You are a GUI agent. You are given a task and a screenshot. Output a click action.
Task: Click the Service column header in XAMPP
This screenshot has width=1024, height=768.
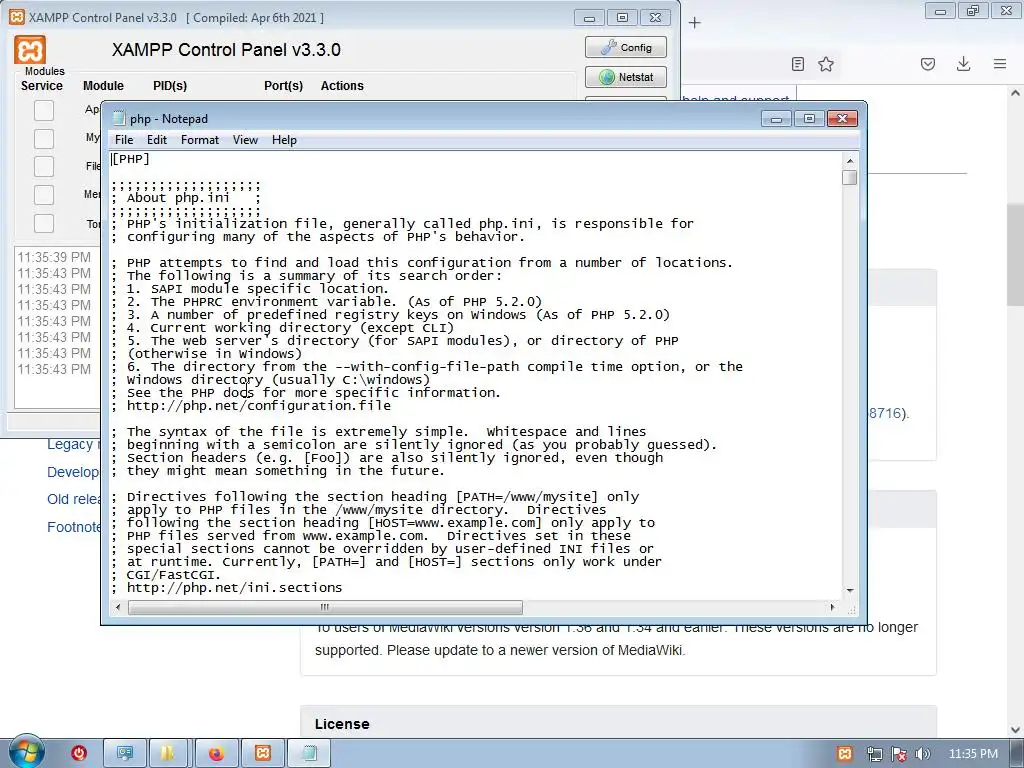tap(42, 86)
